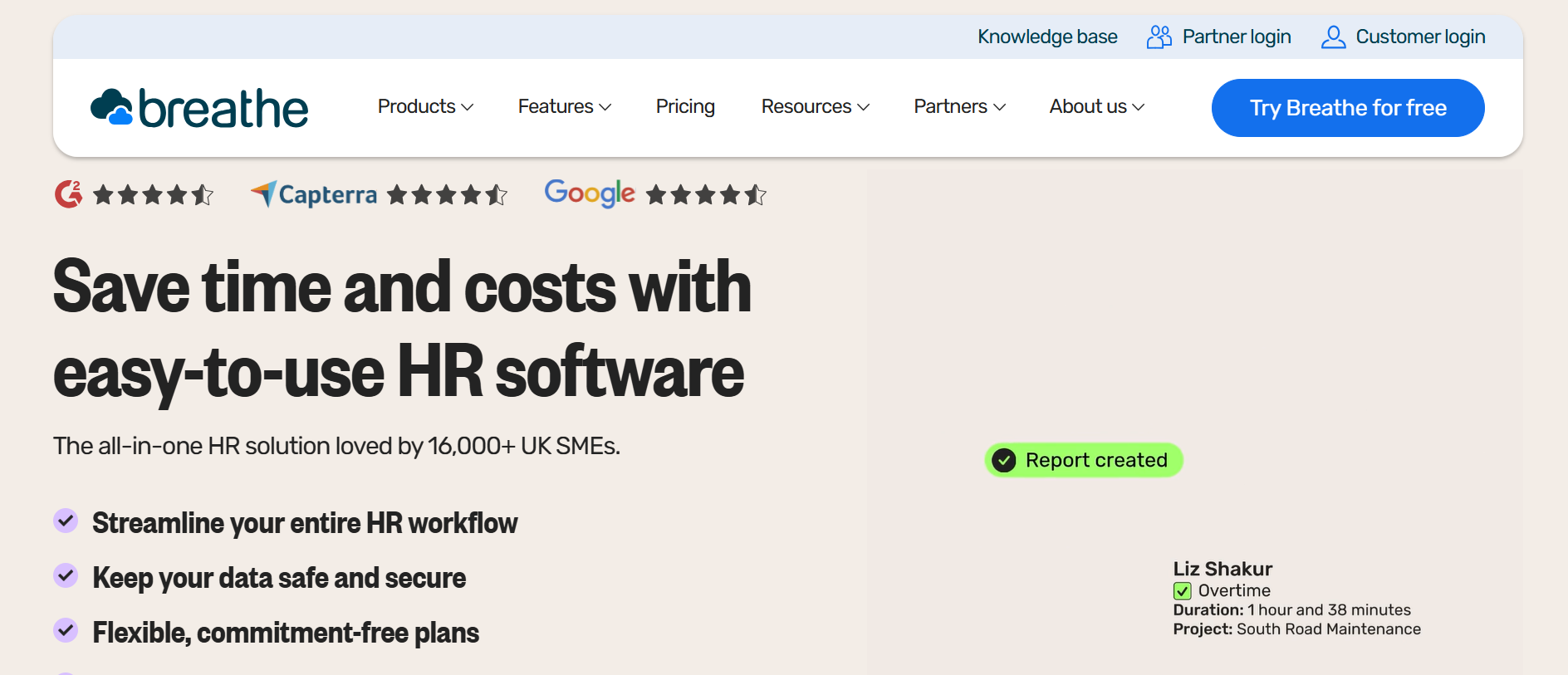Click the G2 rating logo
Screen dimensions: 1568x675
pos(69,194)
